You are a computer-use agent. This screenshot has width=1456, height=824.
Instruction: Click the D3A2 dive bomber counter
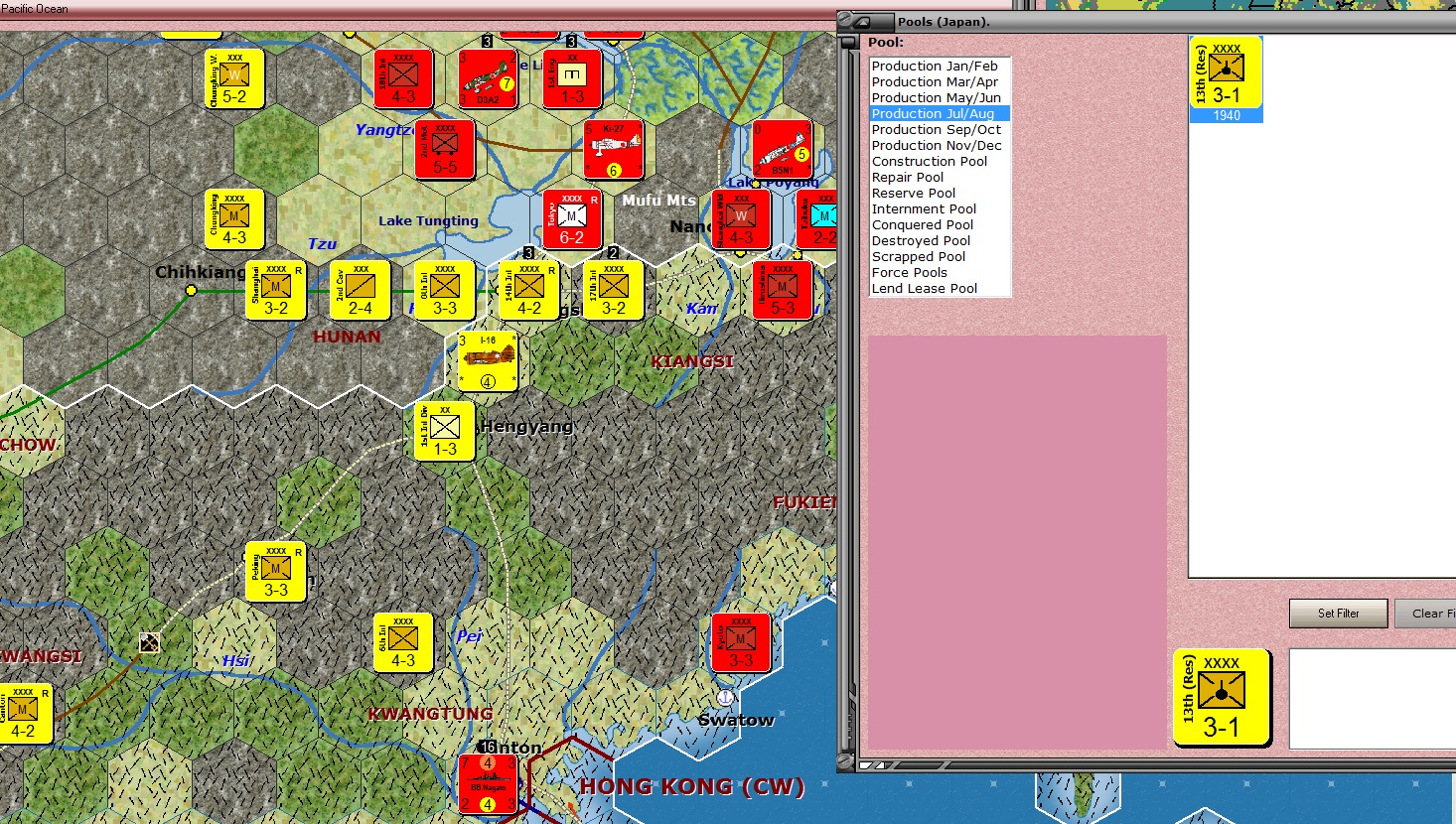click(x=488, y=79)
